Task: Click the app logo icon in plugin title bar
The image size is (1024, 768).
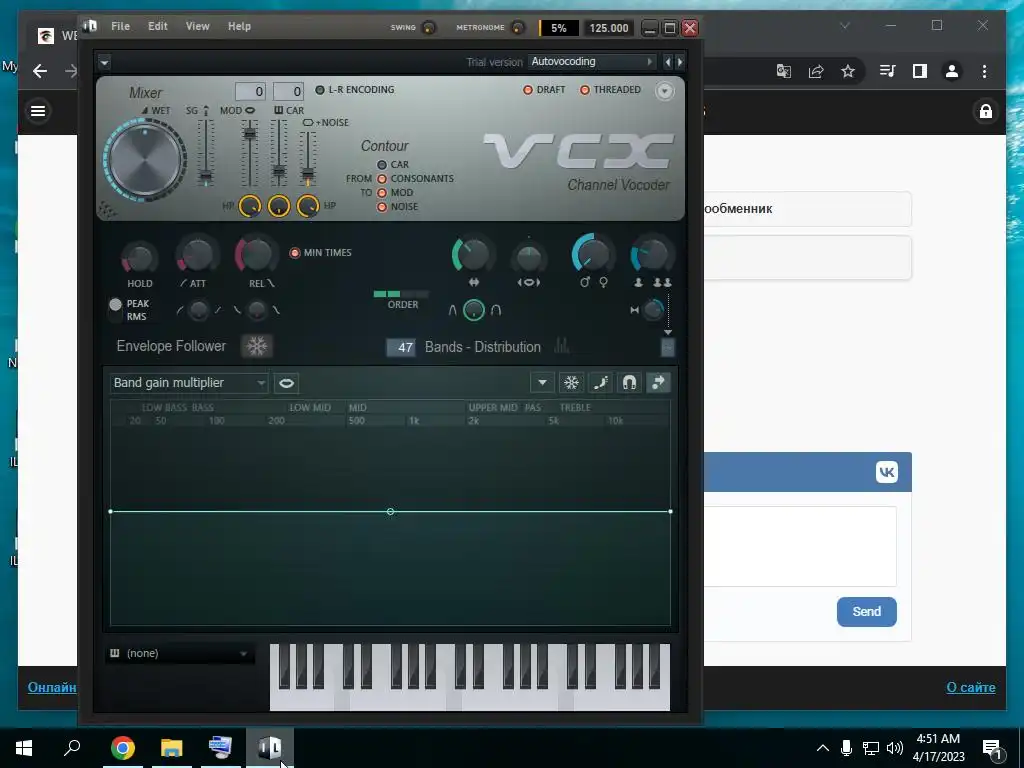Action: 90,26
